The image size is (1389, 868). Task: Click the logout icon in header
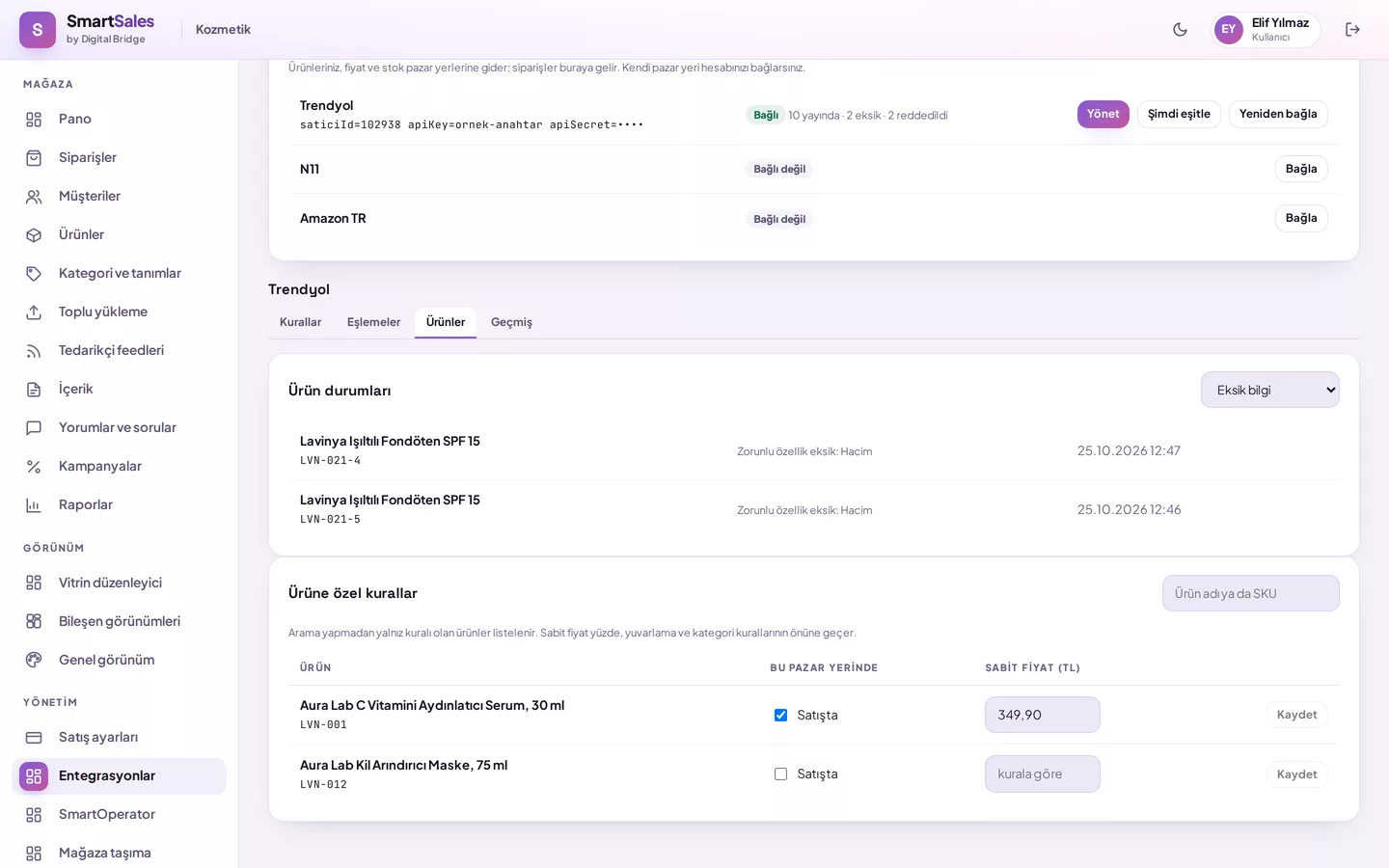click(1352, 29)
